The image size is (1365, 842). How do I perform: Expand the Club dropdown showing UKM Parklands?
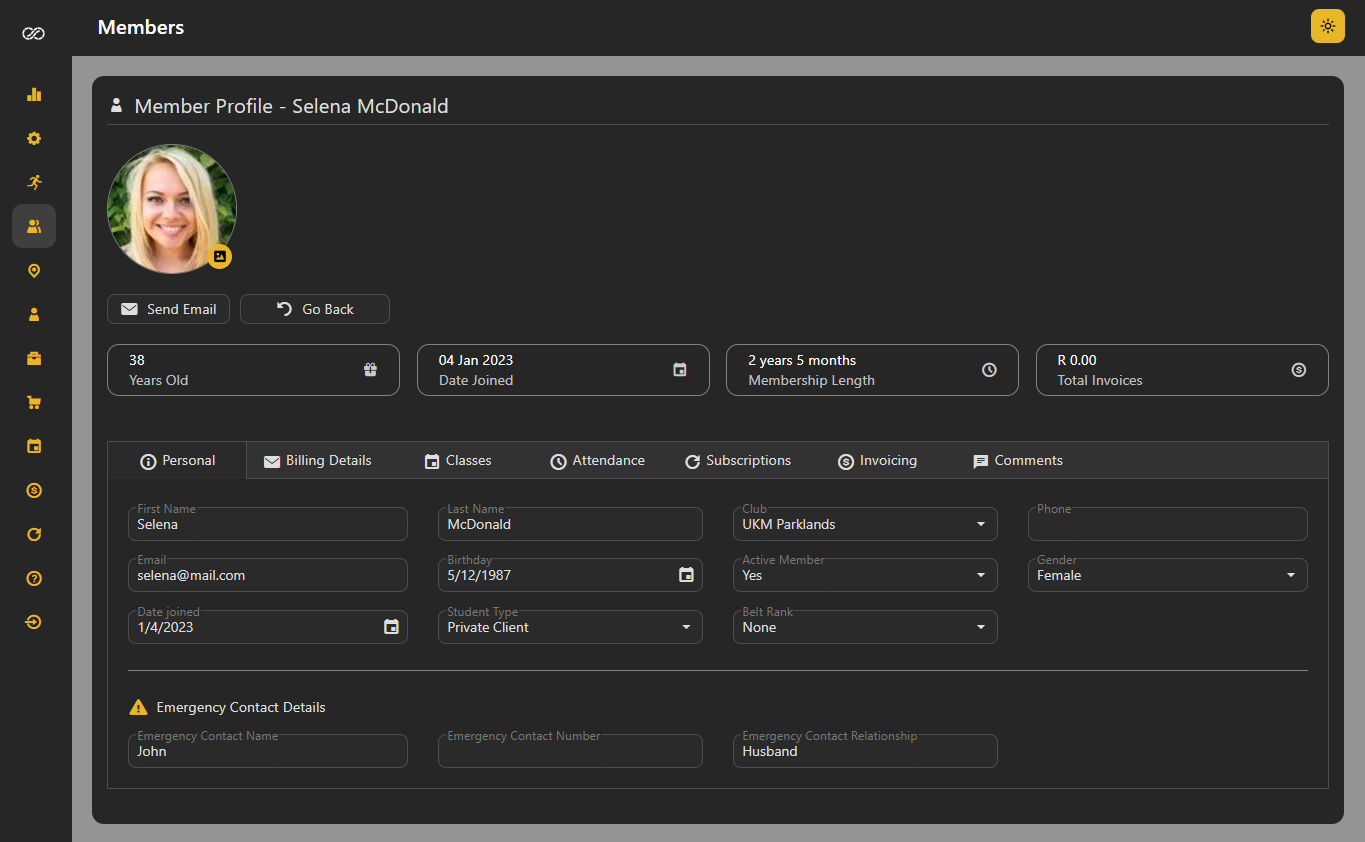point(865,524)
